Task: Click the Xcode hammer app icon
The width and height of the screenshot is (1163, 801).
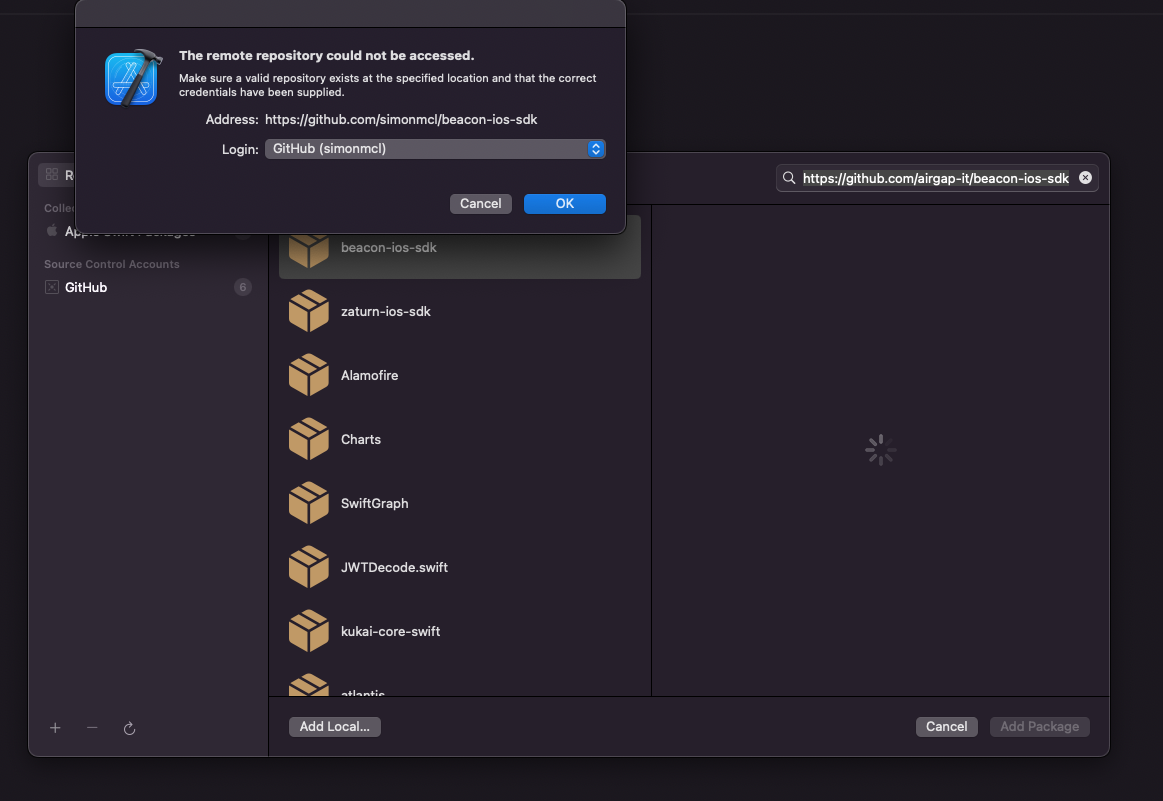Action: coord(134,78)
